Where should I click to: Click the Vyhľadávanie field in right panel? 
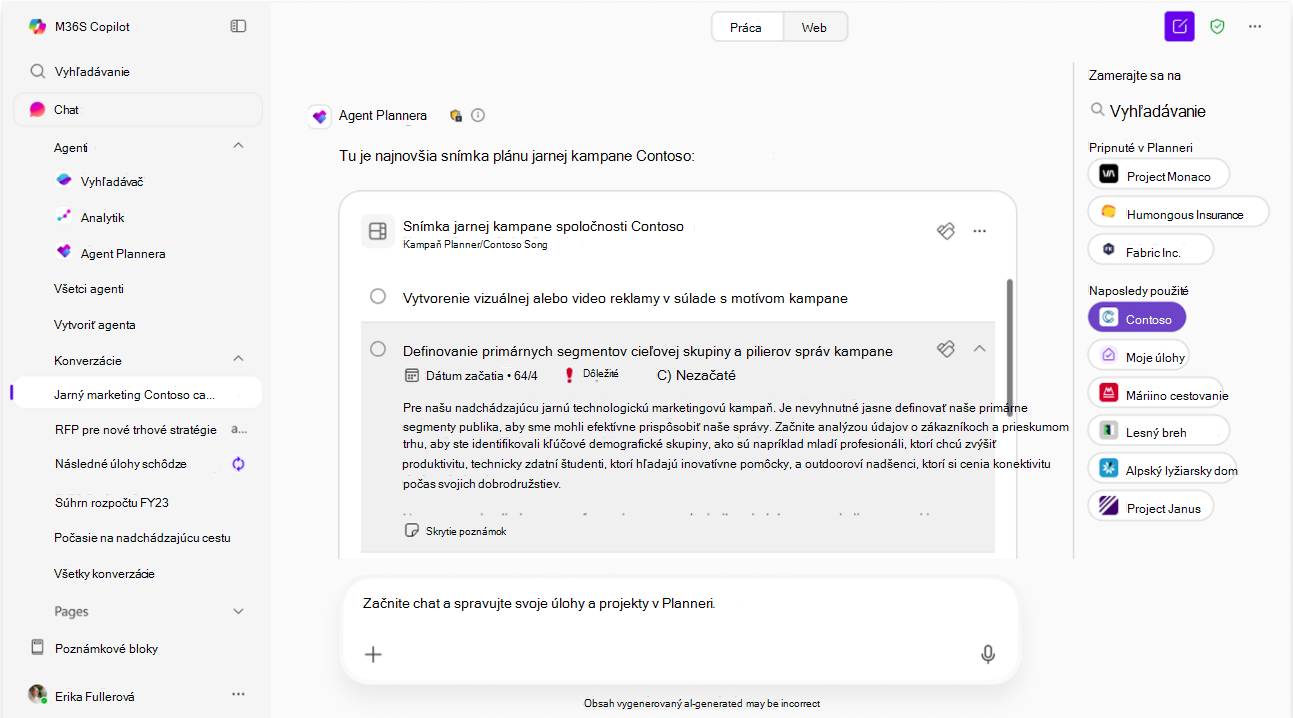coord(1148,111)
